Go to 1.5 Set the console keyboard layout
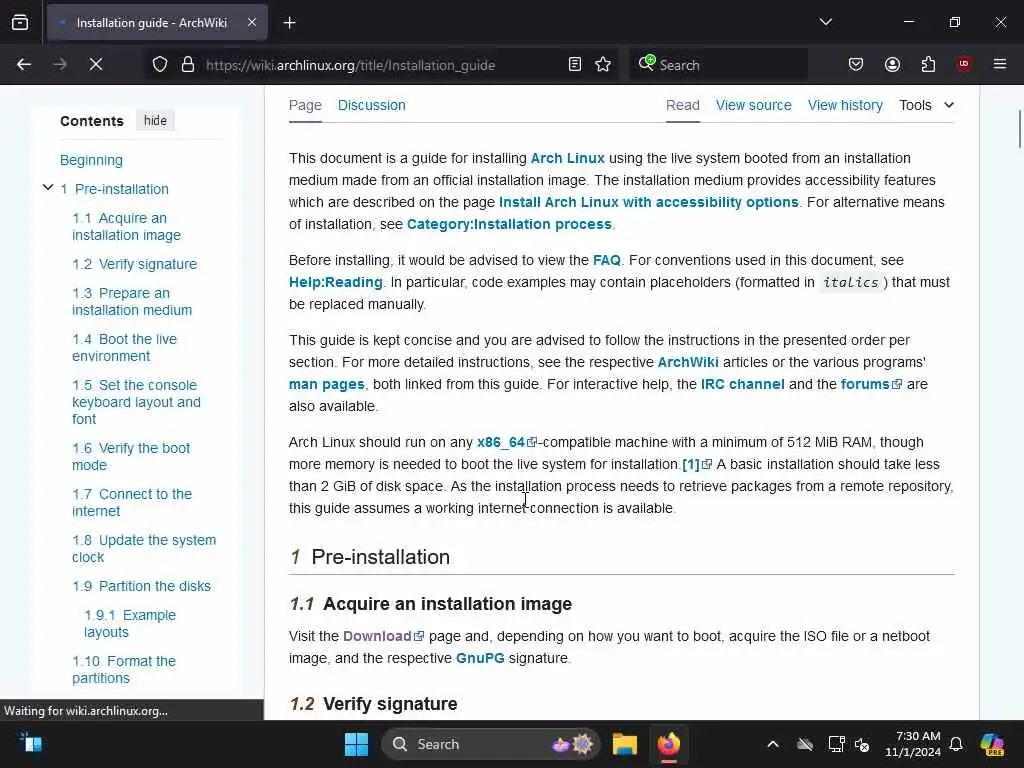The width and height of the screenshot is (1024, 768). click(x=136, y=402)
